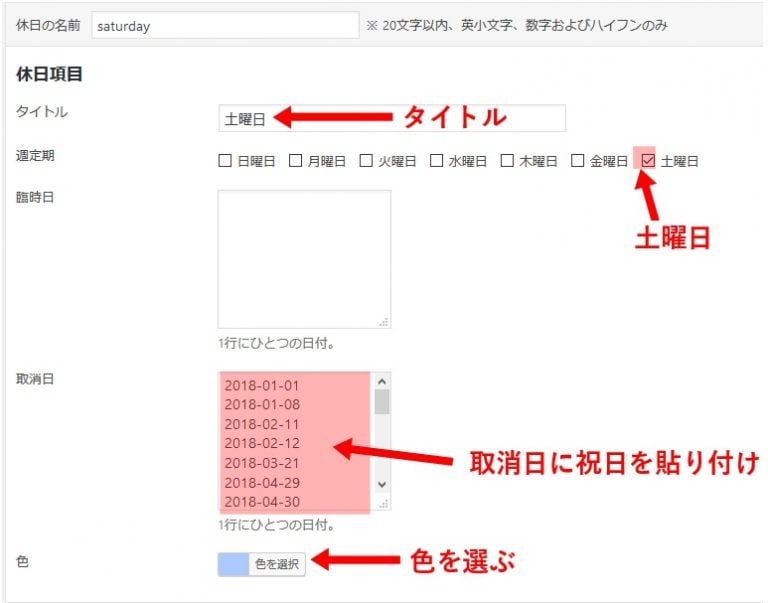Check the 月曜日 (Monday) checkbox
This screenshot has height=603, width=768.
pos(295,160)
